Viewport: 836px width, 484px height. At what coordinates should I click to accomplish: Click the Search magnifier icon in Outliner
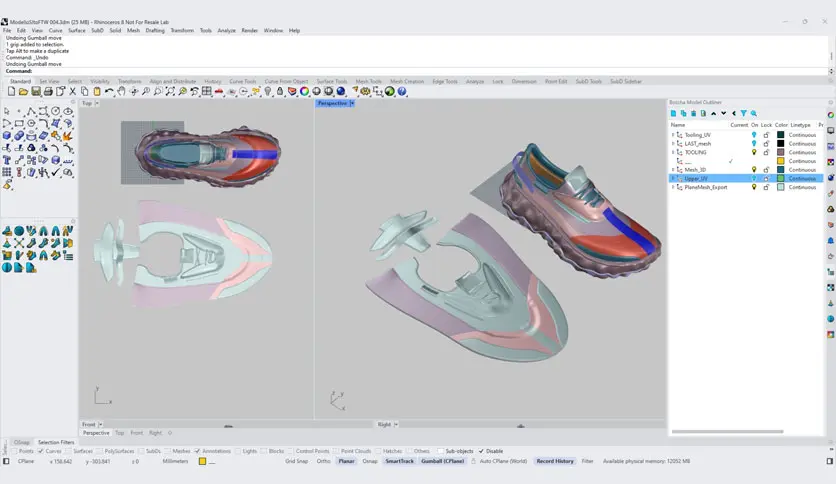(x=753, y=114)
